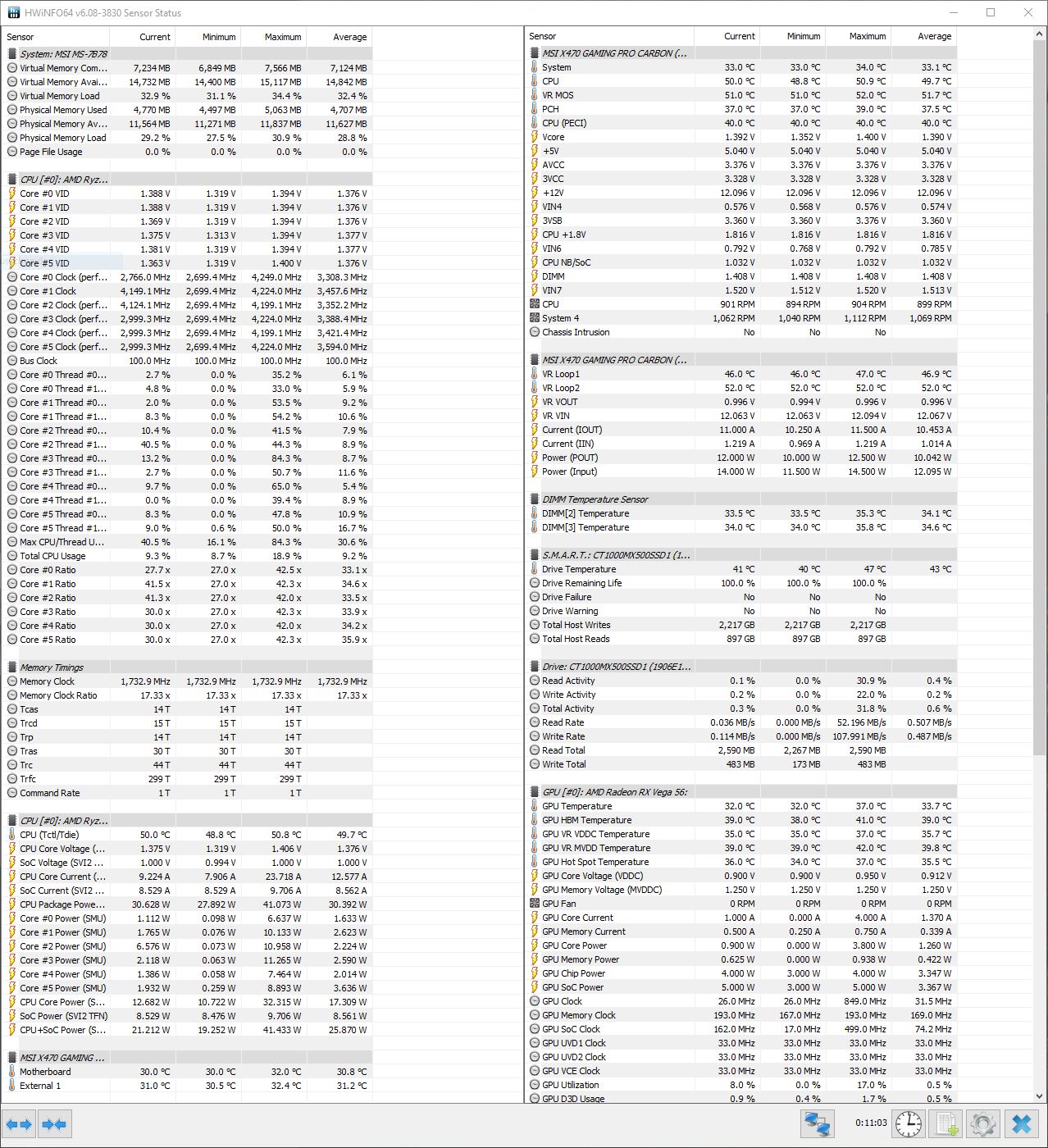1048x1148 pixels.
Task: Click the thermometer icon beside GPU Temperature
Action: 535,806
